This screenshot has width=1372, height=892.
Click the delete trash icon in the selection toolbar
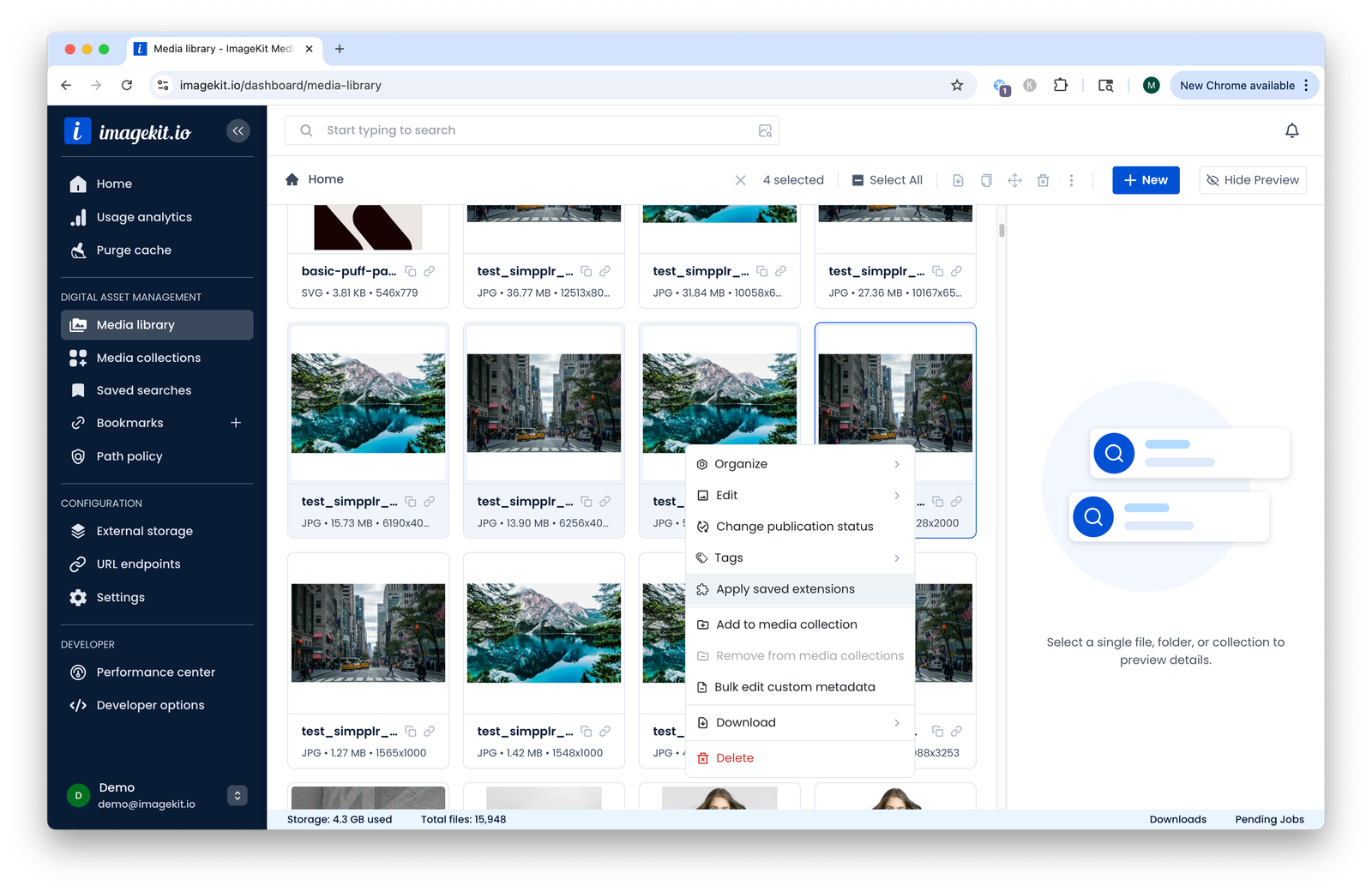tap(1043, 180)
